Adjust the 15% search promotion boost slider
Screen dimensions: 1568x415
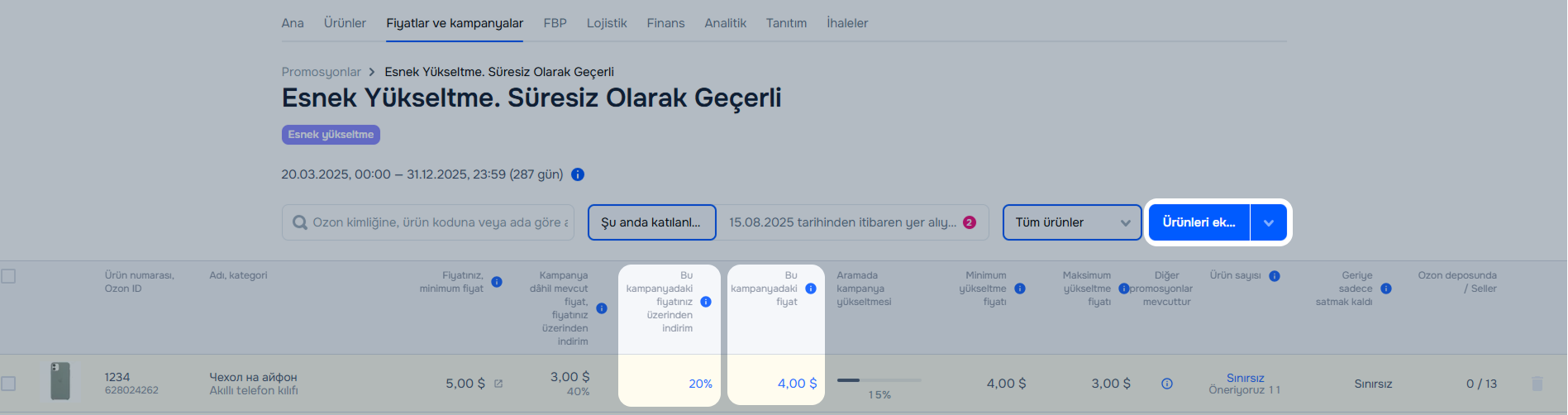pyautogui.click(x=879, y=380)
